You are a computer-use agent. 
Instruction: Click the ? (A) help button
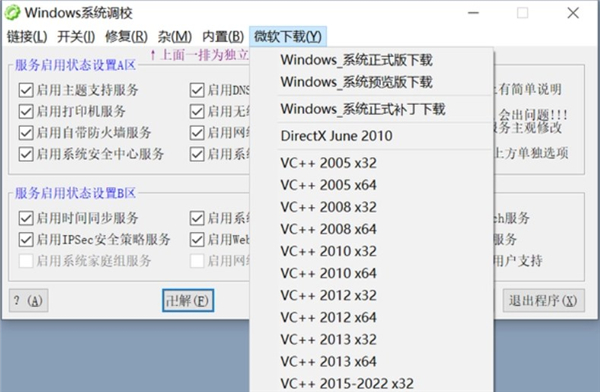click(29, 301)
